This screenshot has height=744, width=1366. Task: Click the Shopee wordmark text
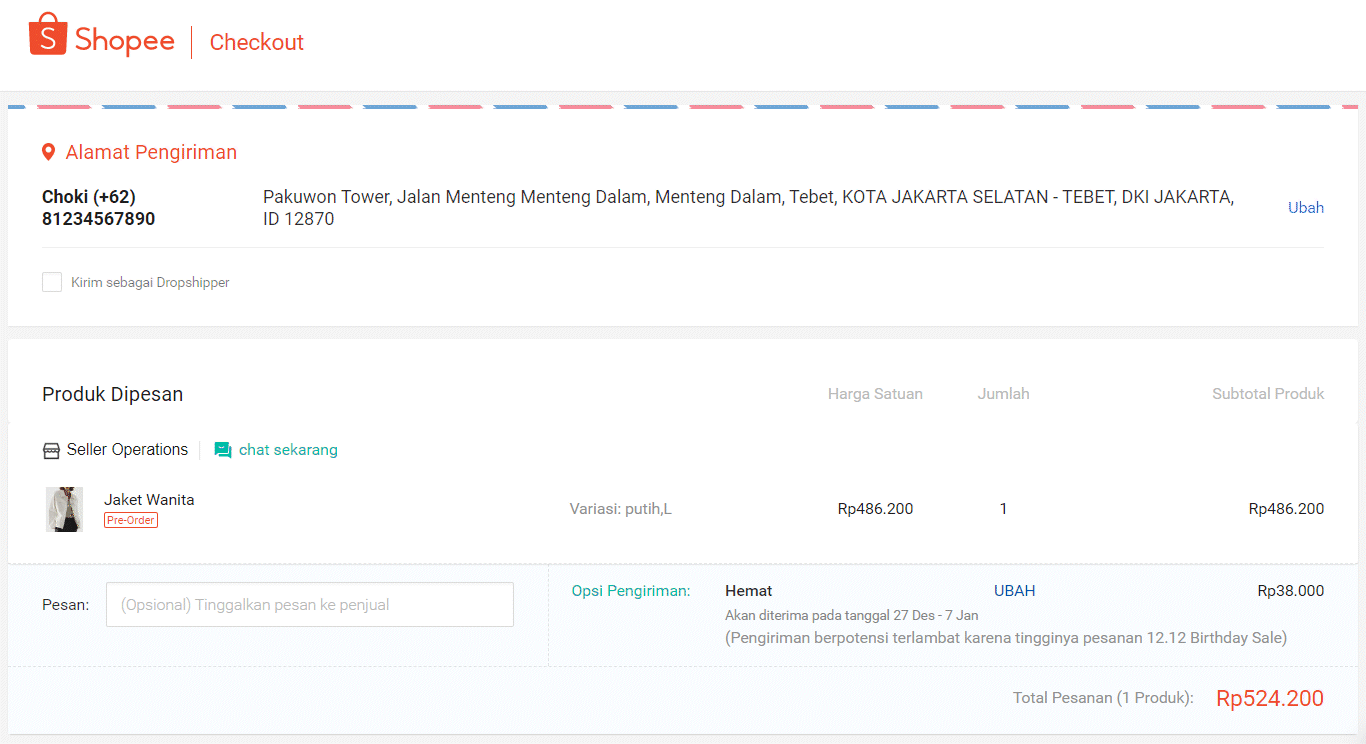coord(124,41)
